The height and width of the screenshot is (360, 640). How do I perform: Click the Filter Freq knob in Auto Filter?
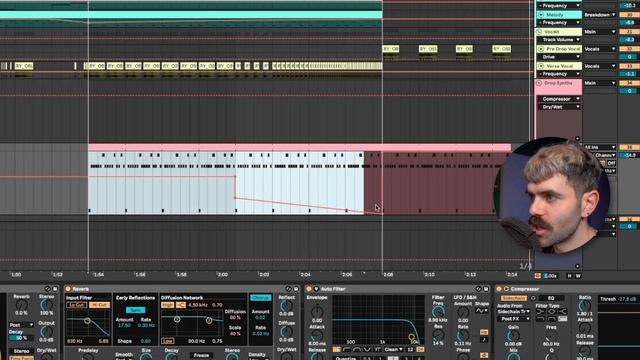coord(438,312)
